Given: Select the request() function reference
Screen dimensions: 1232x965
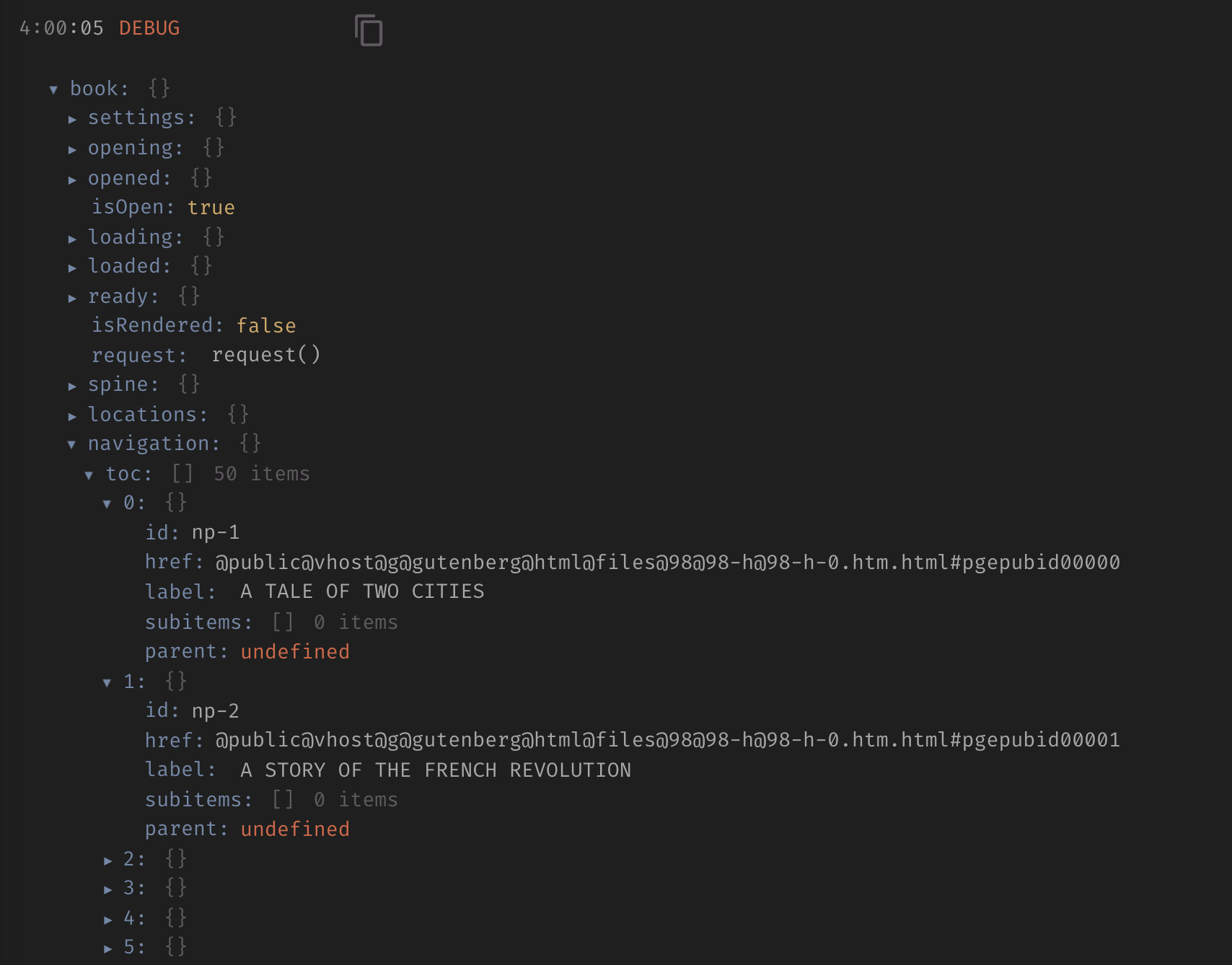Looking at the screenshot, I should coord(266,354).
